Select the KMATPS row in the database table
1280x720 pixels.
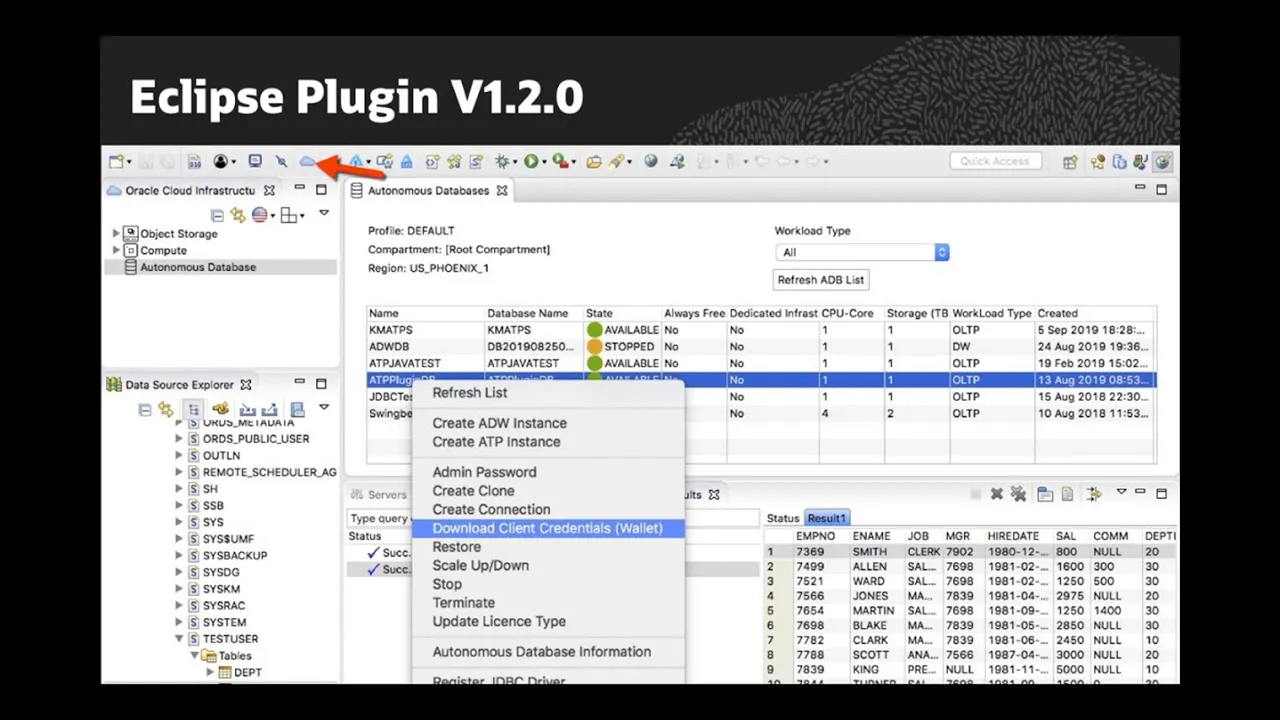(x=761, y=329)
